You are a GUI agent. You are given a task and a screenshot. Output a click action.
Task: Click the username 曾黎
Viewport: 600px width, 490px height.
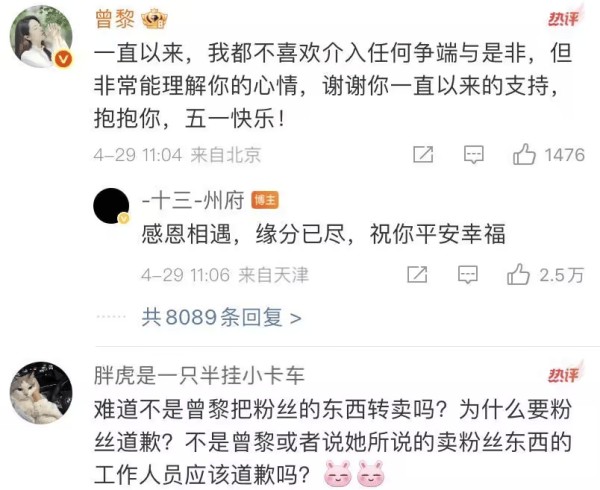point(115,19)
